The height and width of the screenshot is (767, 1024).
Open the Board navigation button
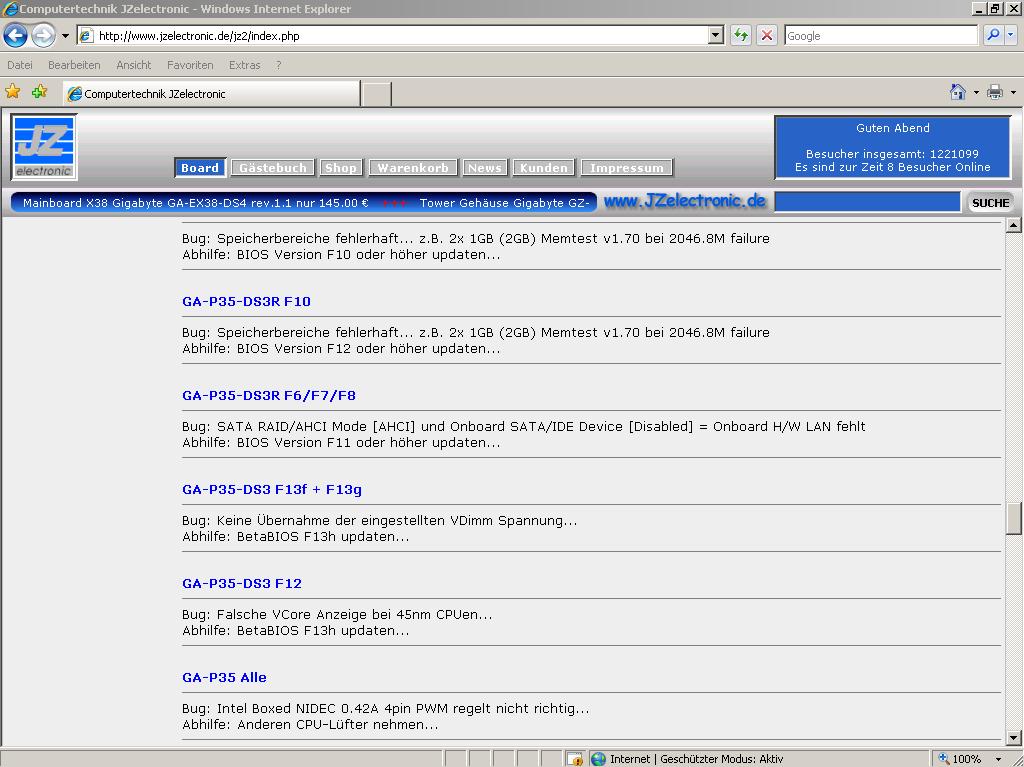(200, 168)
